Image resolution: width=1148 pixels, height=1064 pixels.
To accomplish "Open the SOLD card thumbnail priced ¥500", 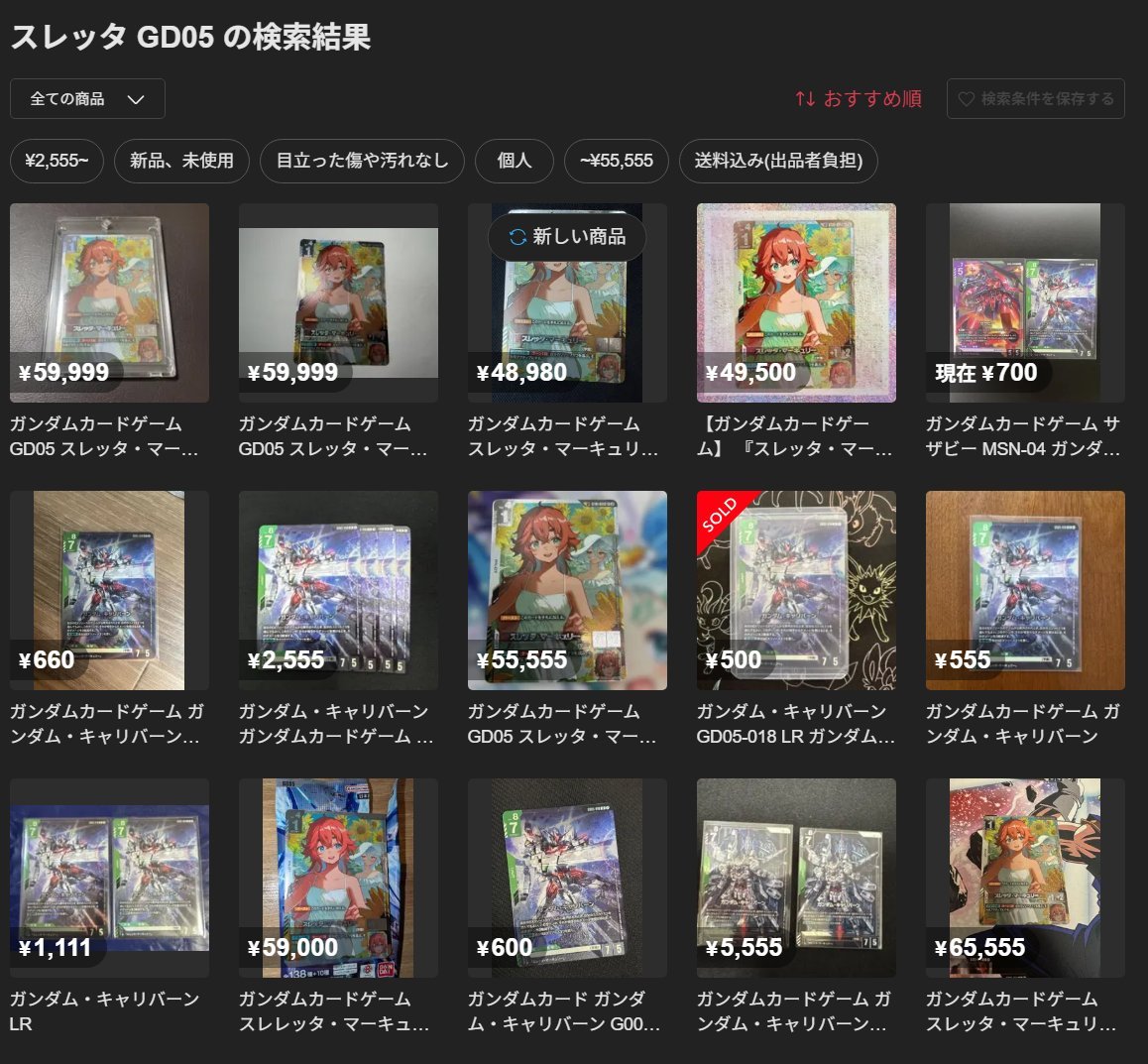I will point(797,590).
